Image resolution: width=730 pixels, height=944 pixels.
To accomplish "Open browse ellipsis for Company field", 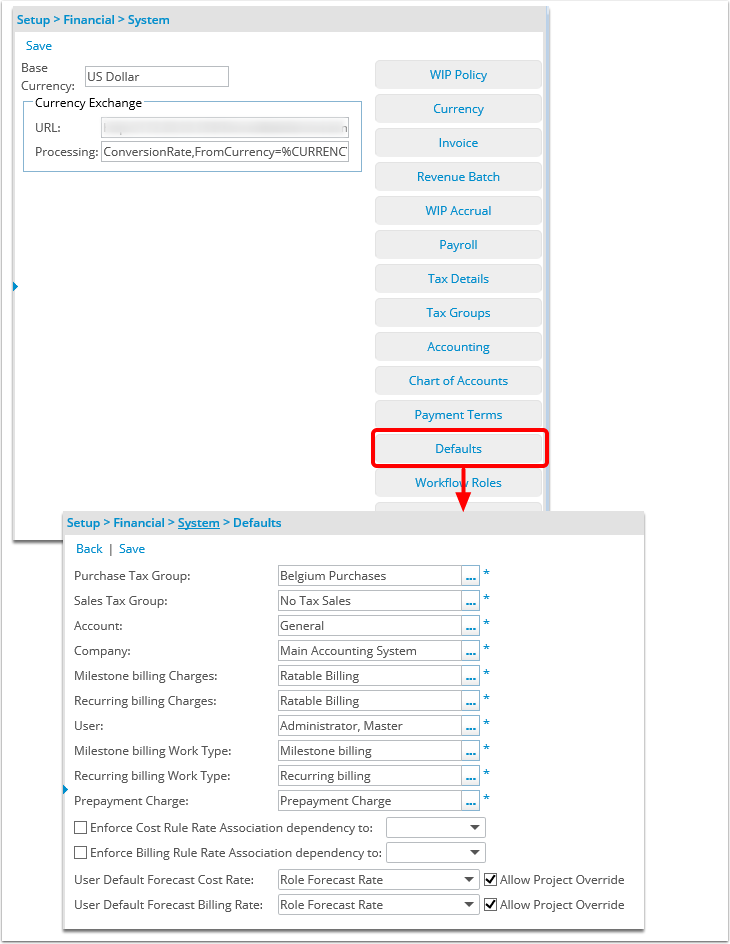I will pos(471,651).
